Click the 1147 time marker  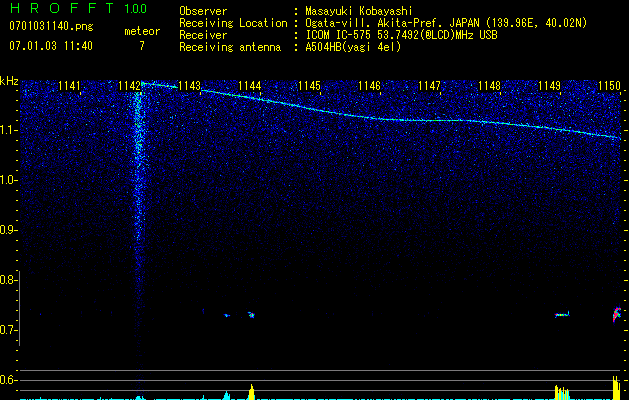pyautogui.click(x=429, y=85)
